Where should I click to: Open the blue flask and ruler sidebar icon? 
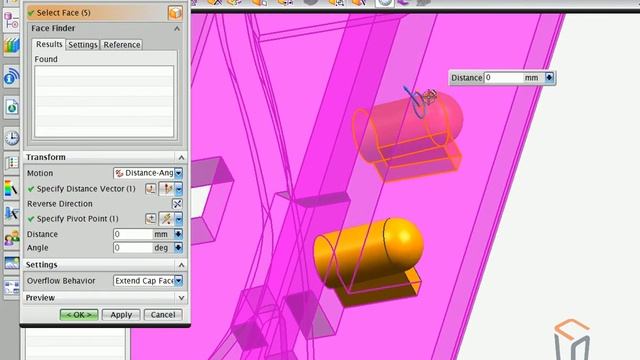11,213
